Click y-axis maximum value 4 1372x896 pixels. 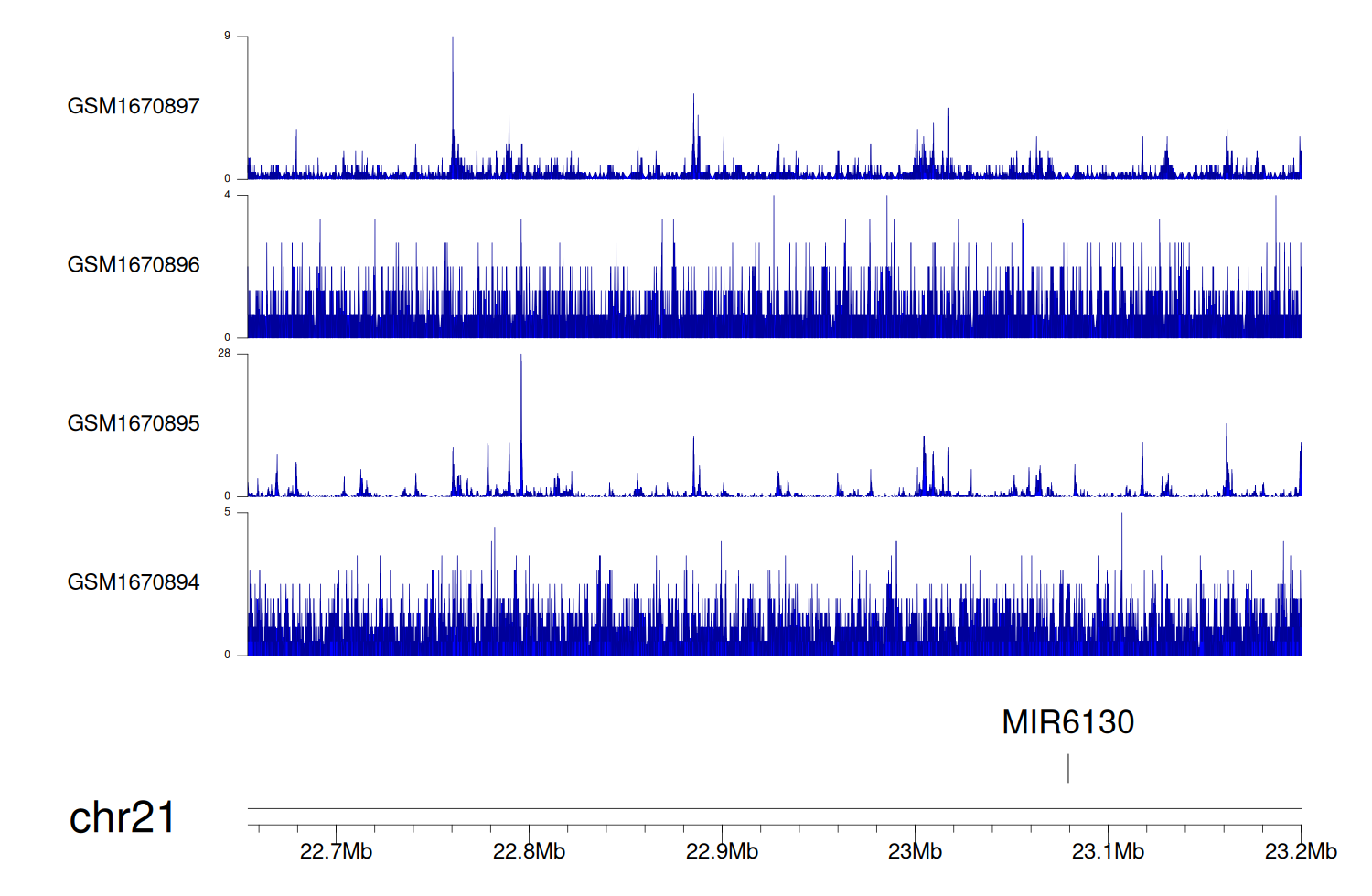(x=227, y=196)
